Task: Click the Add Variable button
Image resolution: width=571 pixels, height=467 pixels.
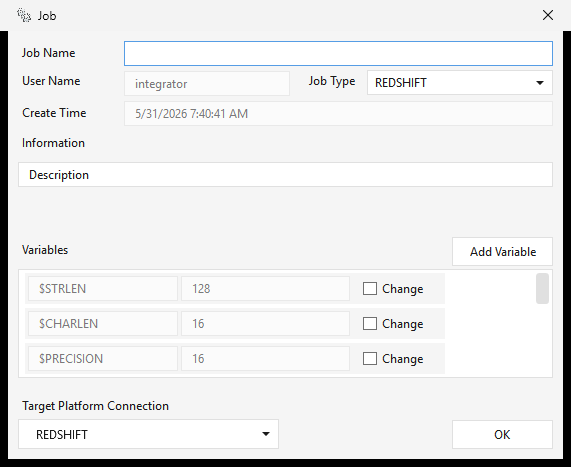Action: pyautogui.click(x=503, y=252)
